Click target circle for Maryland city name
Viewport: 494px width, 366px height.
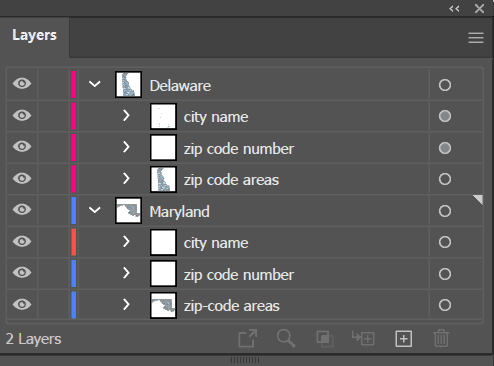445,242
